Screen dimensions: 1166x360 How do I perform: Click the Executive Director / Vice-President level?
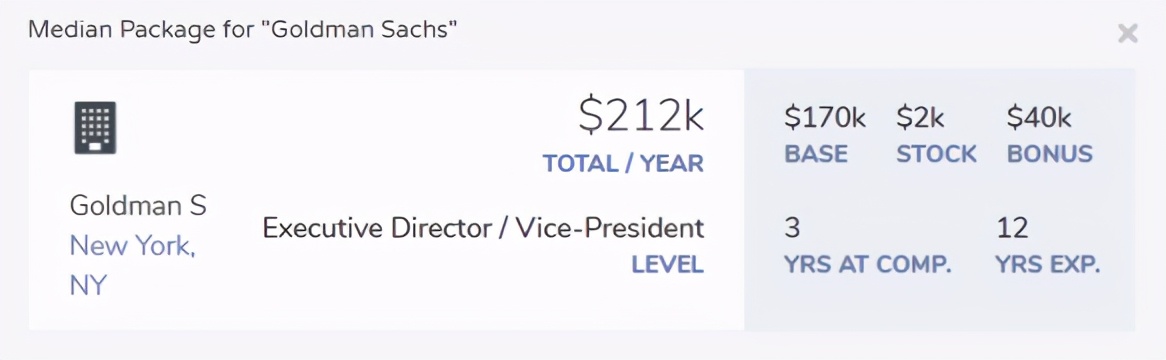click(483, 228)
